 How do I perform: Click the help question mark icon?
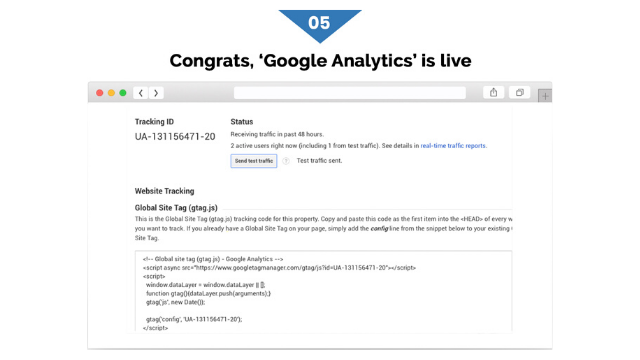click(x=286, y=161)
